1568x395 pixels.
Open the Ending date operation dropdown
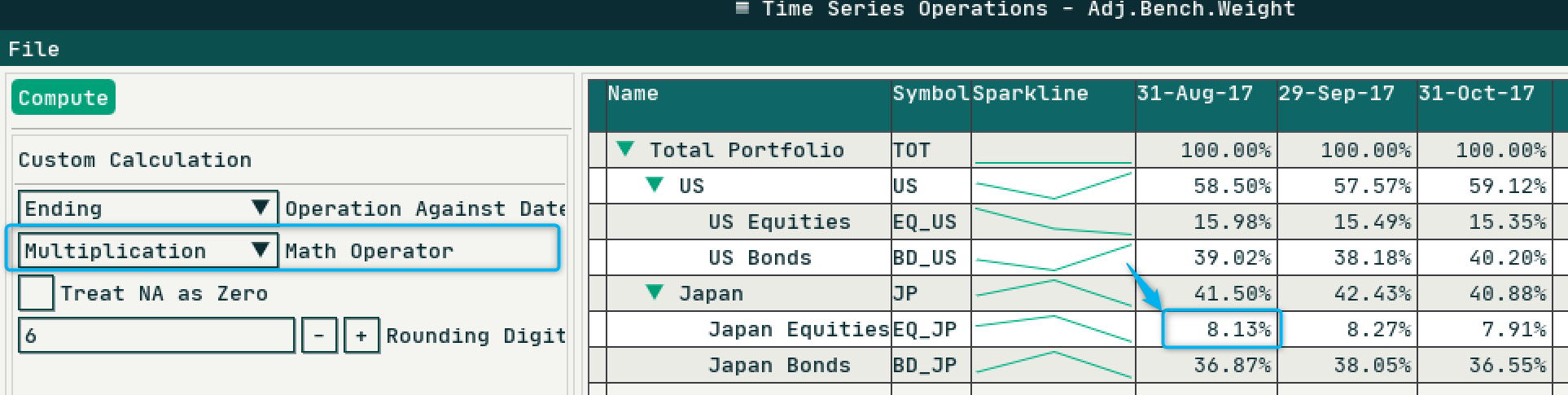(148, 208)
